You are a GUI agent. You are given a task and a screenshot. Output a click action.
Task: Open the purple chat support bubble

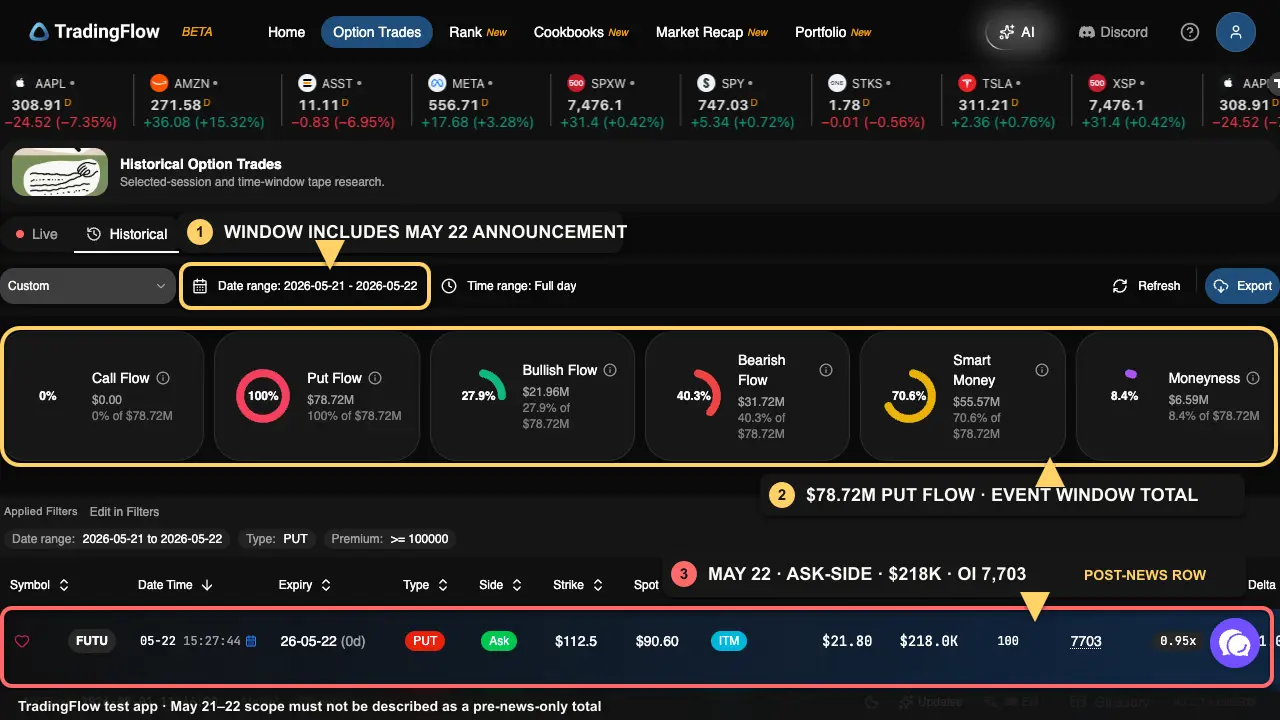coord(1236,643)
